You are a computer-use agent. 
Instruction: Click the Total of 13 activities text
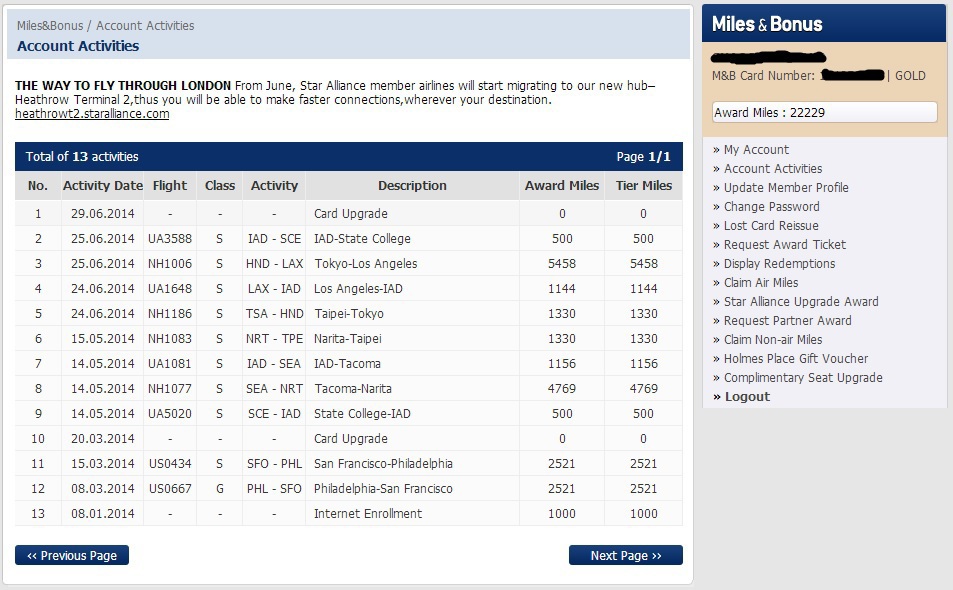(x=82, y=157)
